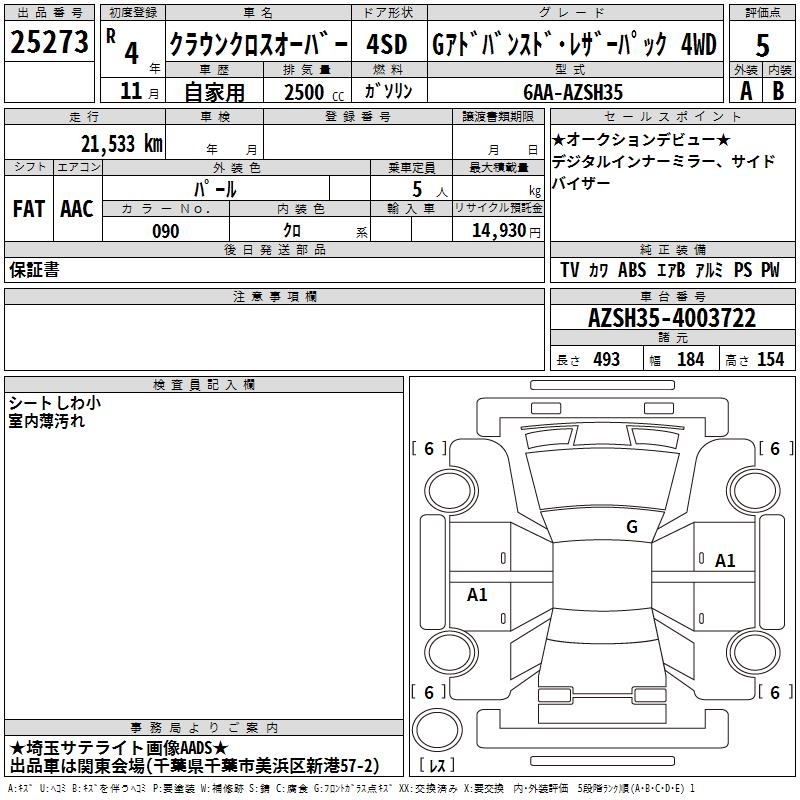Click the 純正装備 header
The width and height of the screenshot is (800, 800).
[x=672, y=249]
